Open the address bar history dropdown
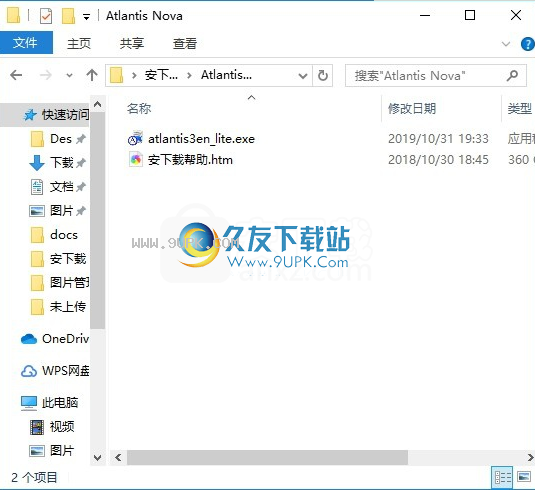 [x=303, y=76]
